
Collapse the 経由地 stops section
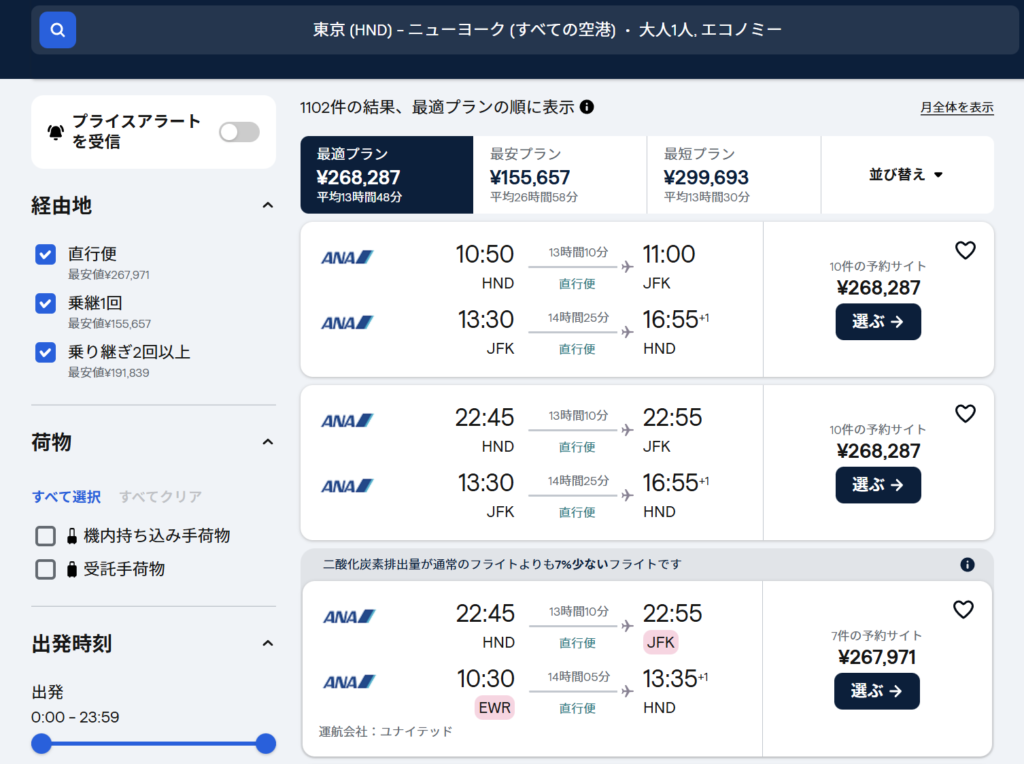point(267,206)
